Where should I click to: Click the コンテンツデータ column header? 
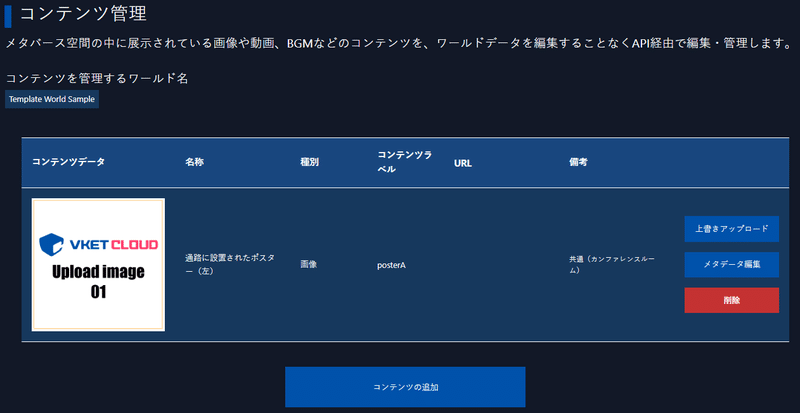(68, 162)
